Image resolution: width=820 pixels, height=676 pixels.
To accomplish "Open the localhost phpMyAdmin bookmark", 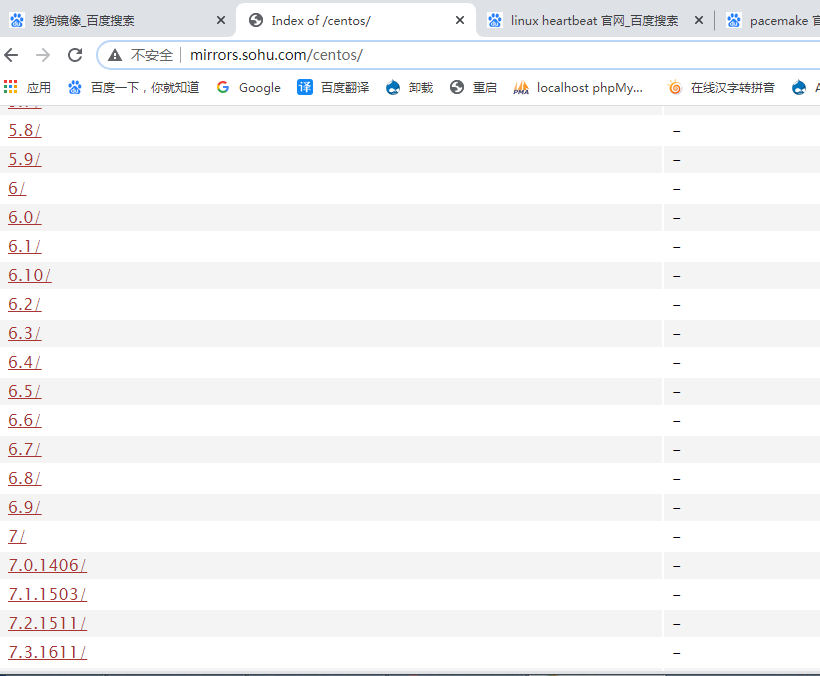I will (578, 87).
